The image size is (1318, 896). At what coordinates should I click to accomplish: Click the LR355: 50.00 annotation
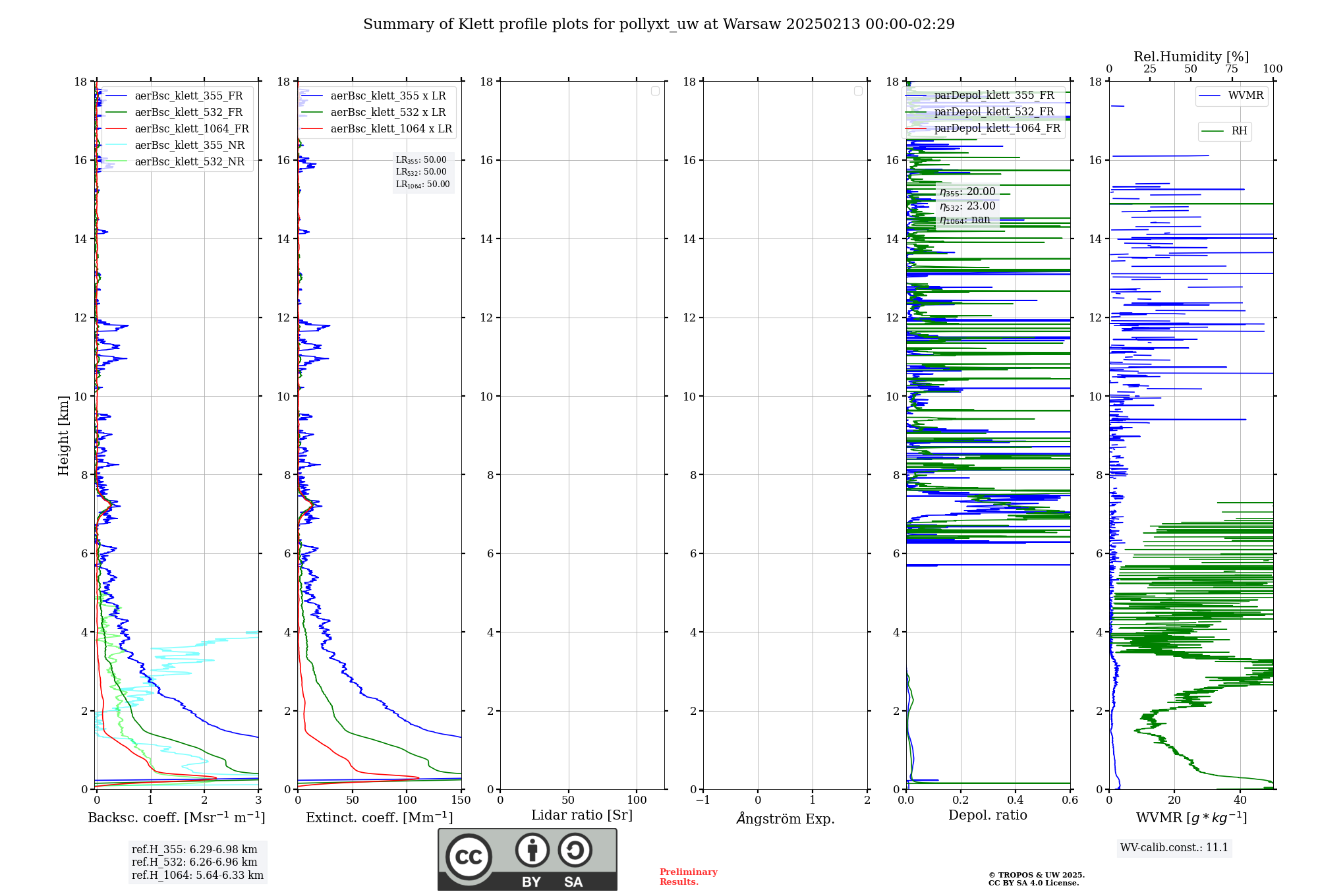tap(421, 160)
